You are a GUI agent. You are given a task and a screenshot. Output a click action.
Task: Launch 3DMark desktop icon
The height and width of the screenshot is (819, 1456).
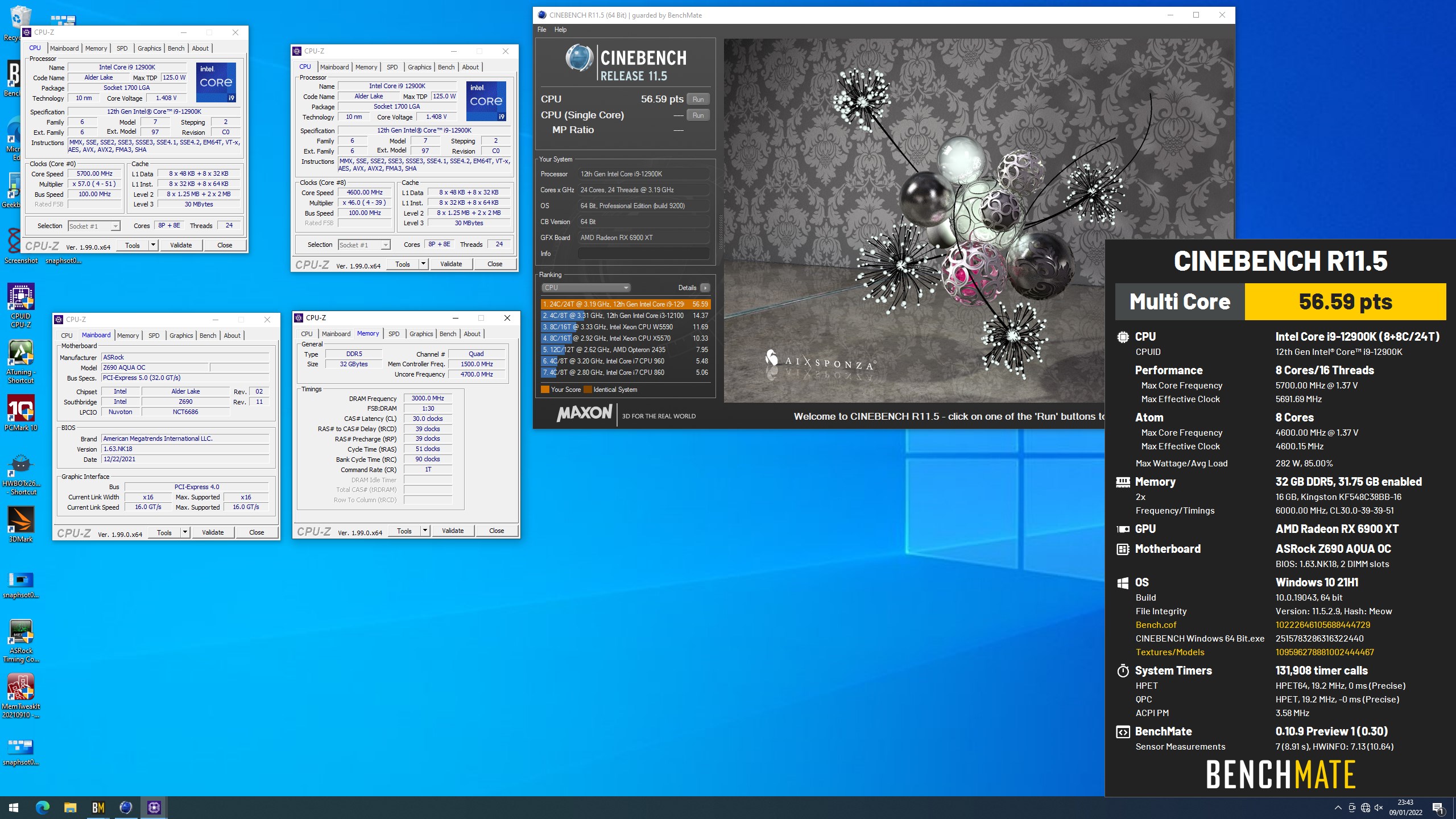[x=21, y=524]
